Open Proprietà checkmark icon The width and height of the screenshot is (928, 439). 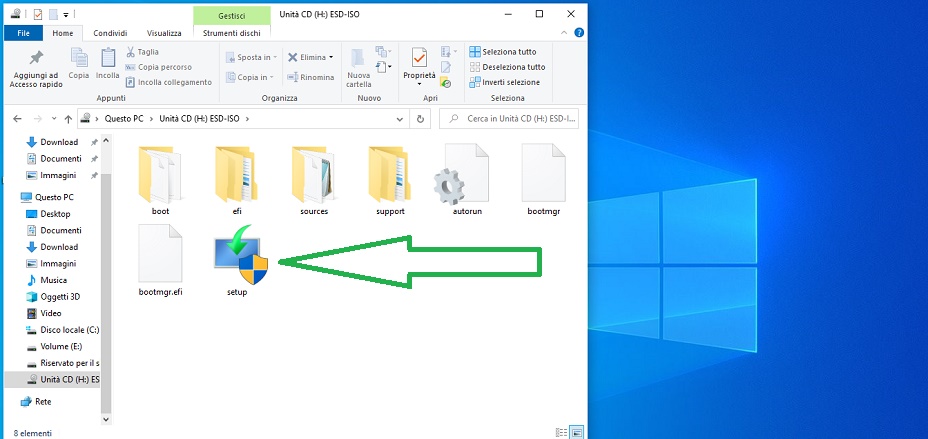pyautogui.click(x=419, y=59)
